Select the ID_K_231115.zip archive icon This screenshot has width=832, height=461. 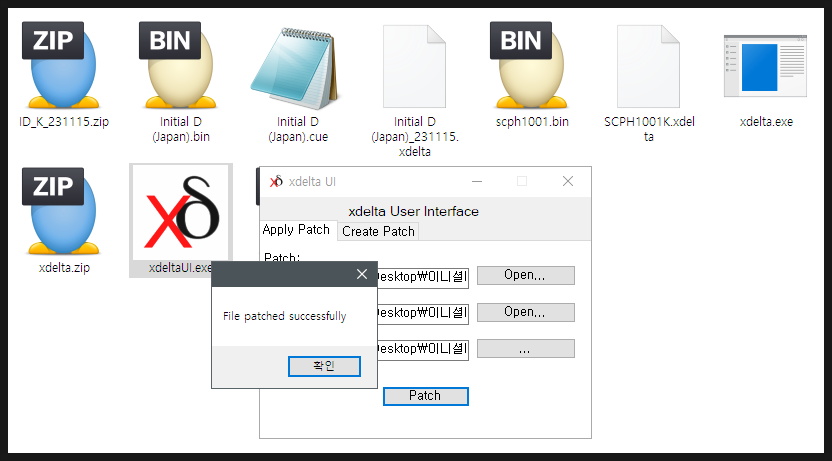click(x=62, y=65)
